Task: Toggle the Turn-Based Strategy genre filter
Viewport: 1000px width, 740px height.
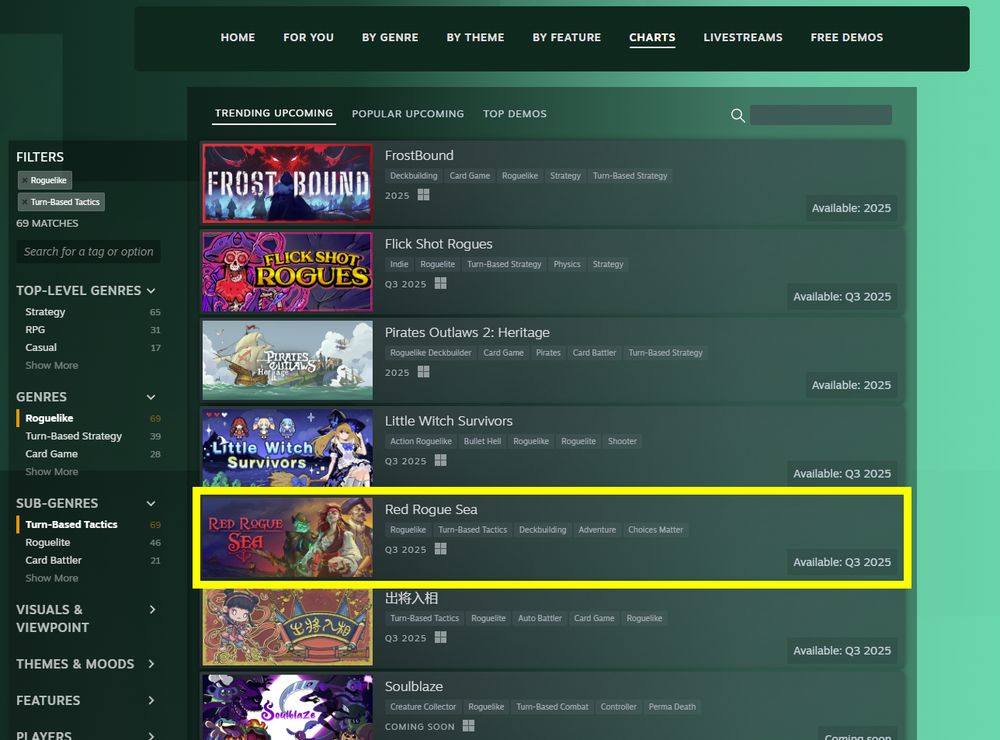Action: point(73,436)
